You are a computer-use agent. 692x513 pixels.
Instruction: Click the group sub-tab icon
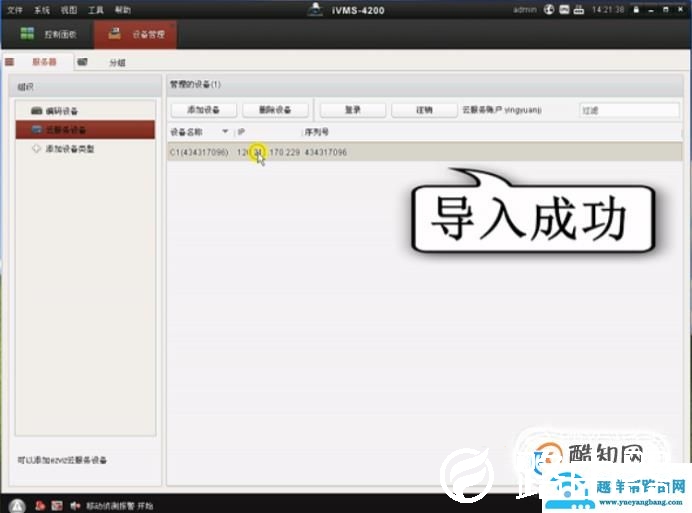tap(82, 62)
